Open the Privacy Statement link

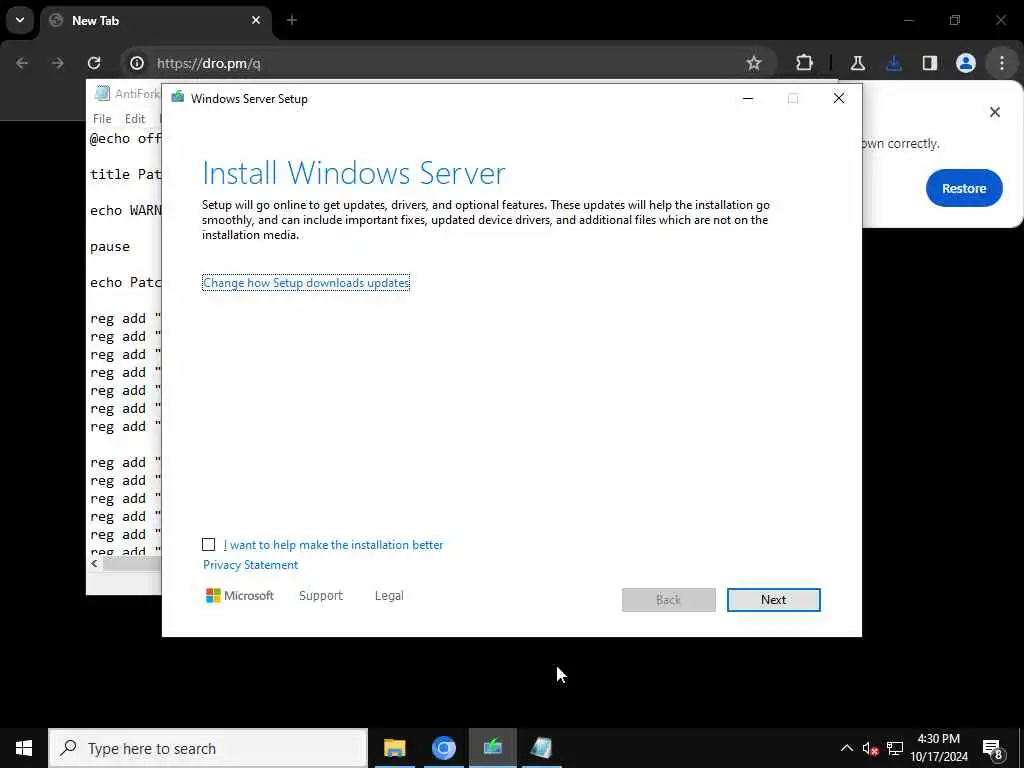click(x=250, y=565)
